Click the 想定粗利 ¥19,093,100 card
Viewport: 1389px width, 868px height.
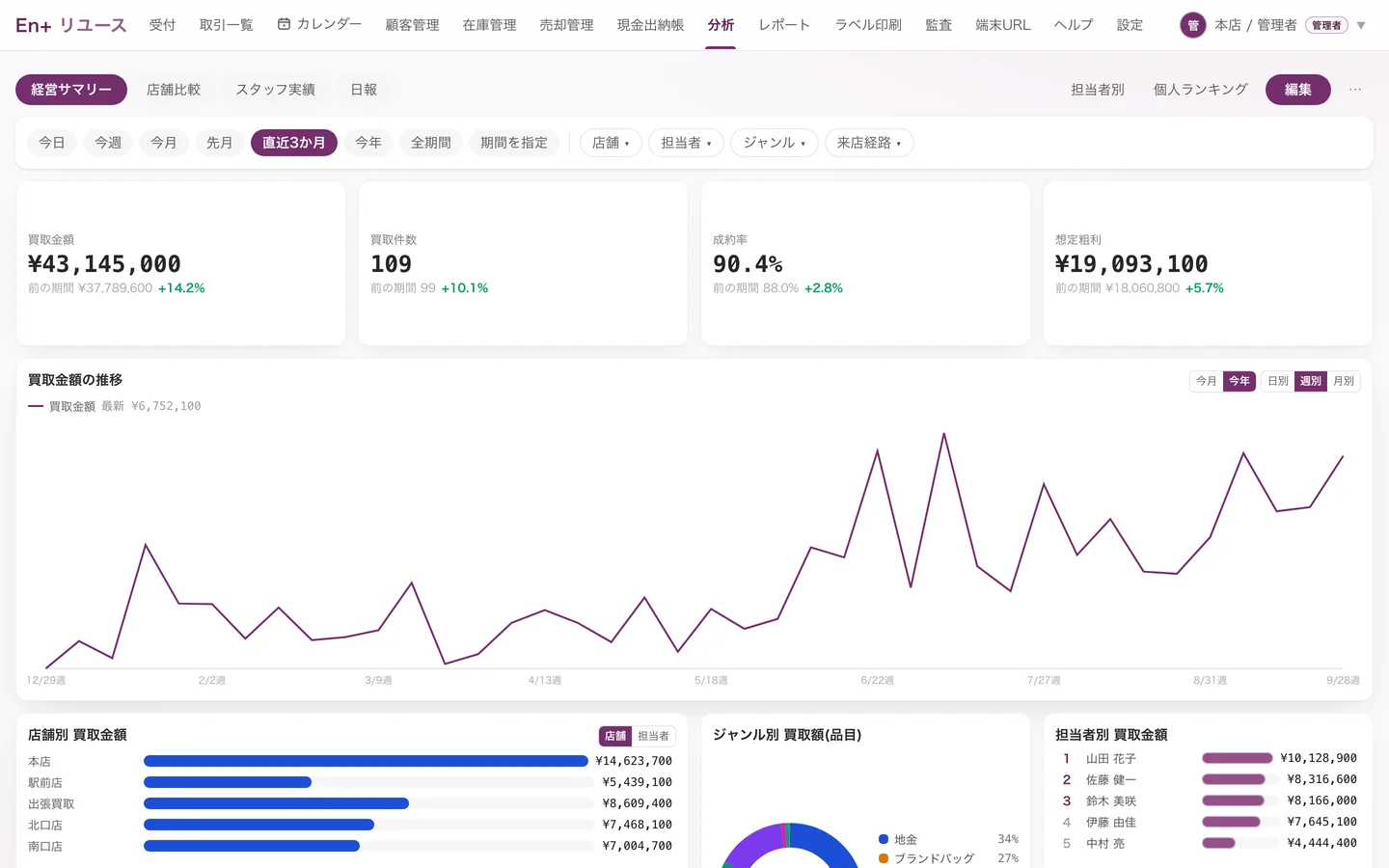[x=1208, y=263]
